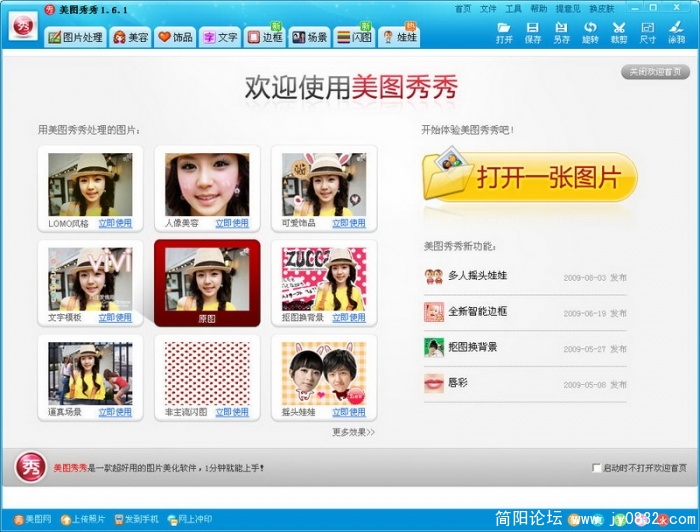Open the 文件 menu
Image resolution: width=700 pixels, height=532 pixels.
point(488,8)
